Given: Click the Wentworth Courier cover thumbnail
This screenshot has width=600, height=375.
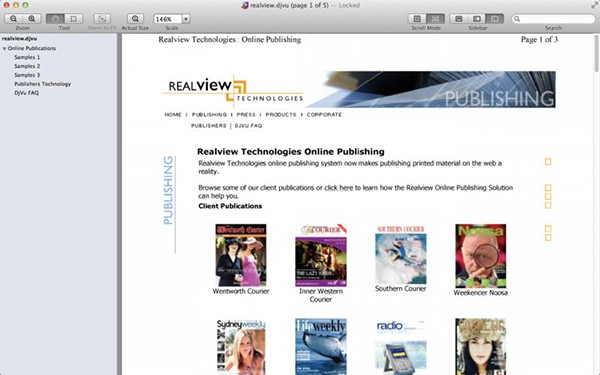Looking at the screenshot, I should tap(241, 255).
